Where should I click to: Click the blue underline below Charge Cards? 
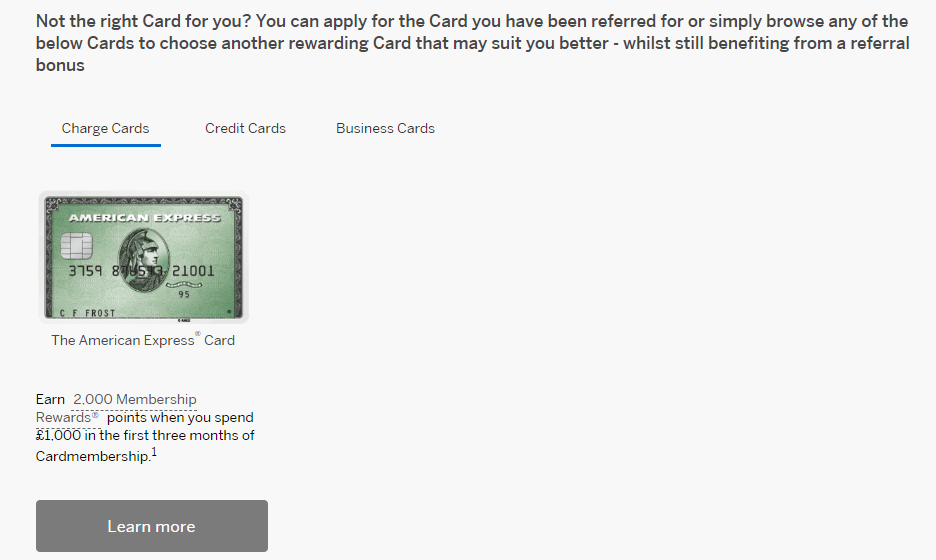[105, 145]
